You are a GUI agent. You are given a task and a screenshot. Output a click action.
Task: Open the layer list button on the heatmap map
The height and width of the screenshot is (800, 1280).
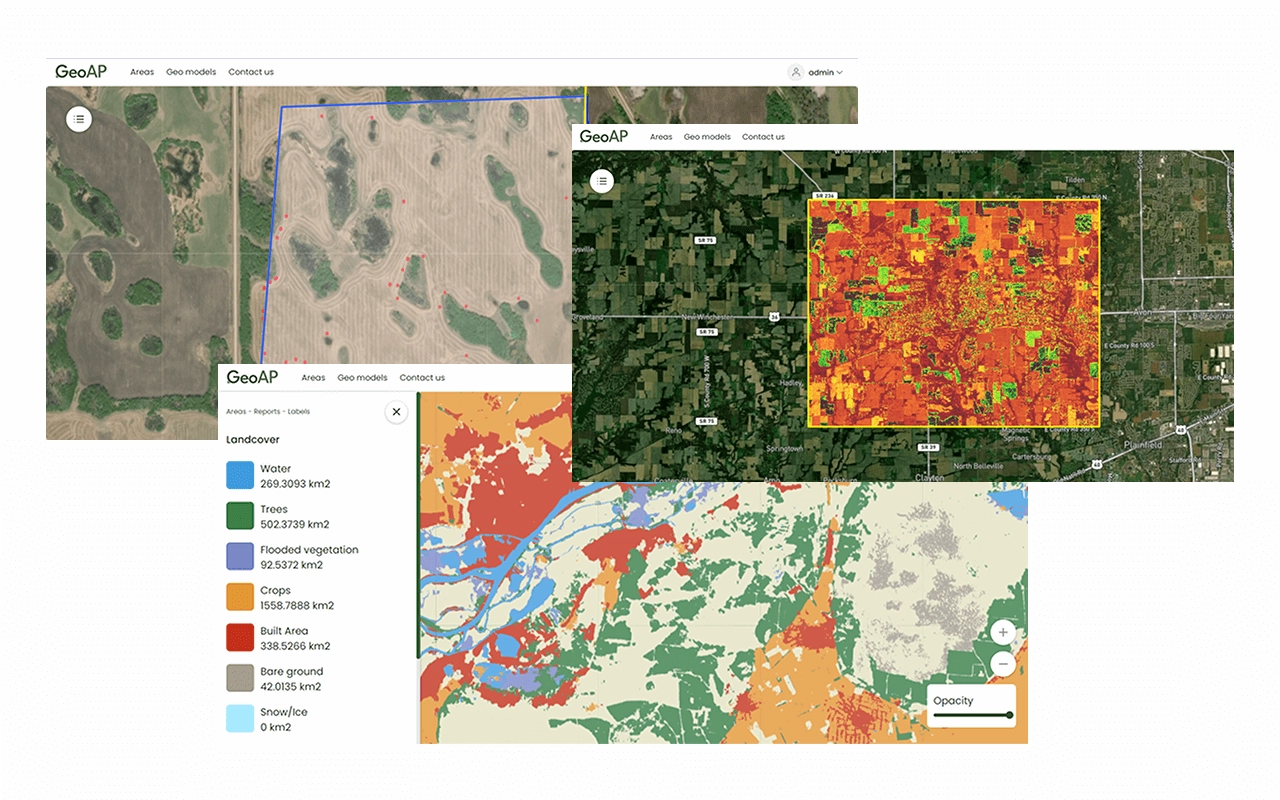click(602, 181)
